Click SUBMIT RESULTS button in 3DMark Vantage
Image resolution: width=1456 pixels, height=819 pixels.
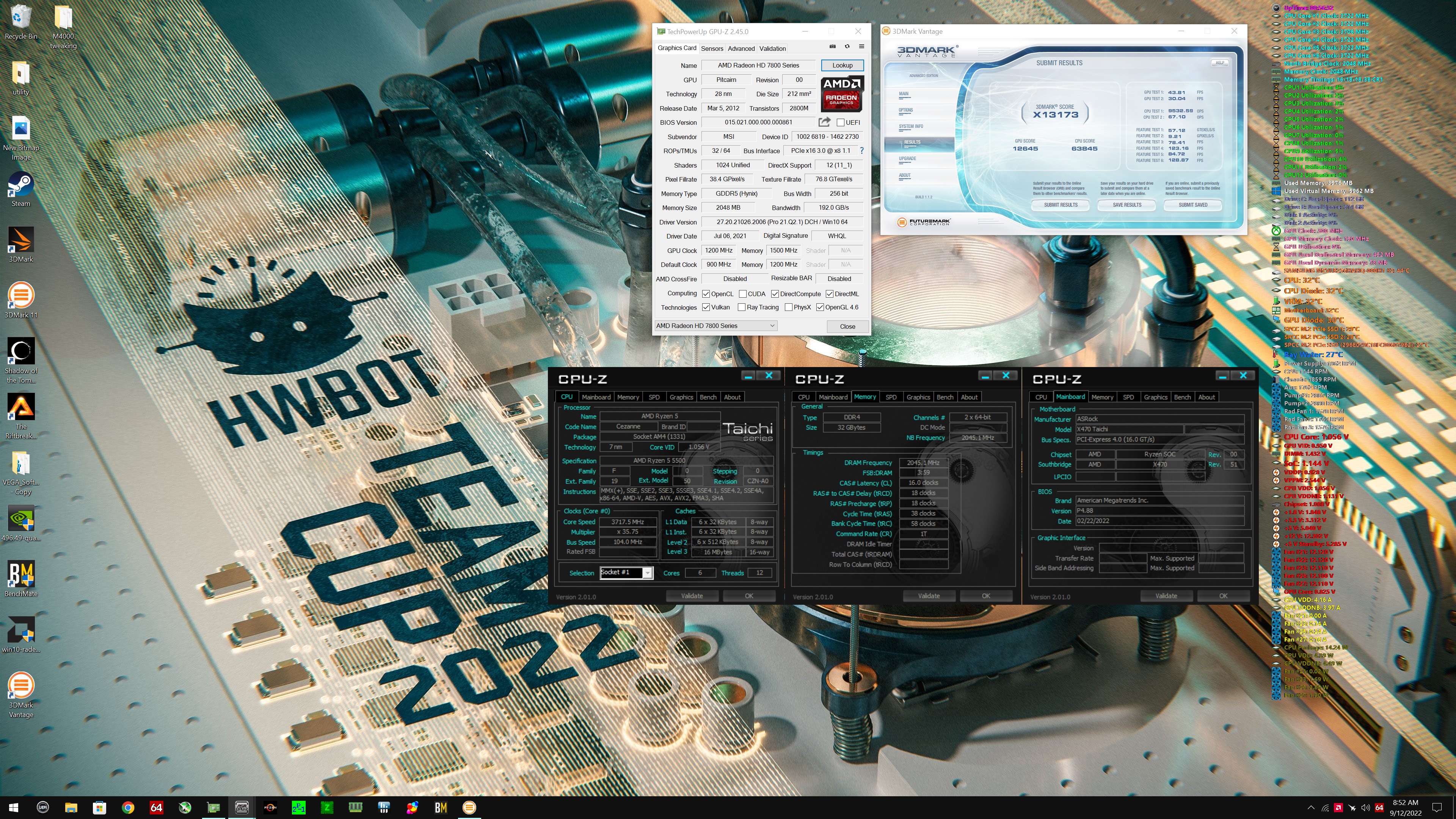tap(1061, 205)
